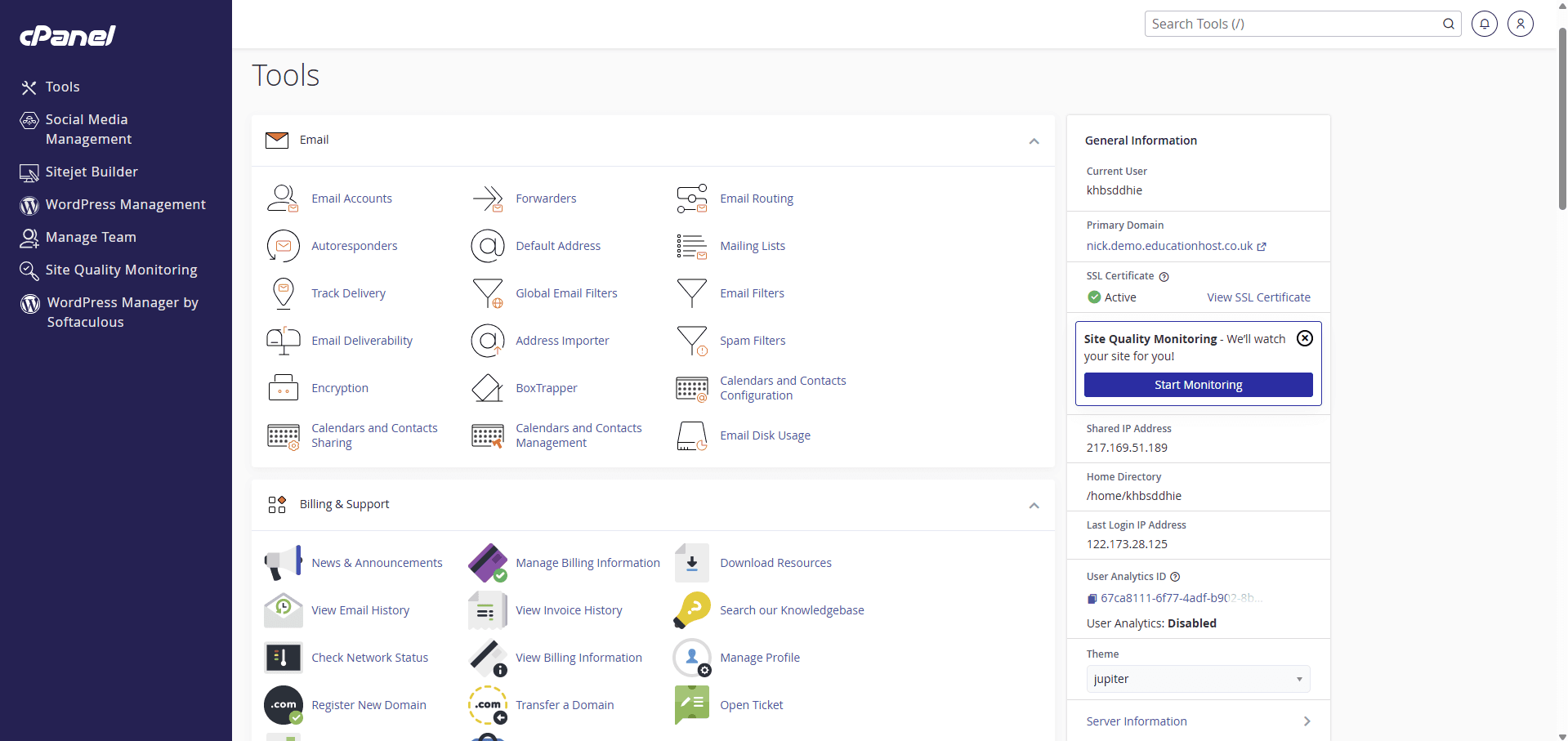The width and height of the screenshot is (1568, 741).
Task: Open the Register New Domain .com icon
Action: [x=283, y=705]
